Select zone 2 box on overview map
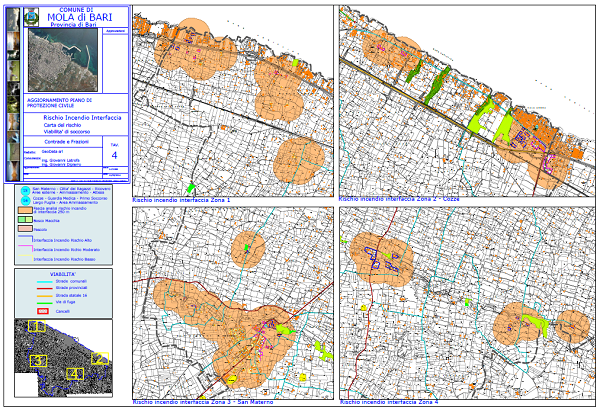Viewport: 600px width, 411px height. (99, 356)
